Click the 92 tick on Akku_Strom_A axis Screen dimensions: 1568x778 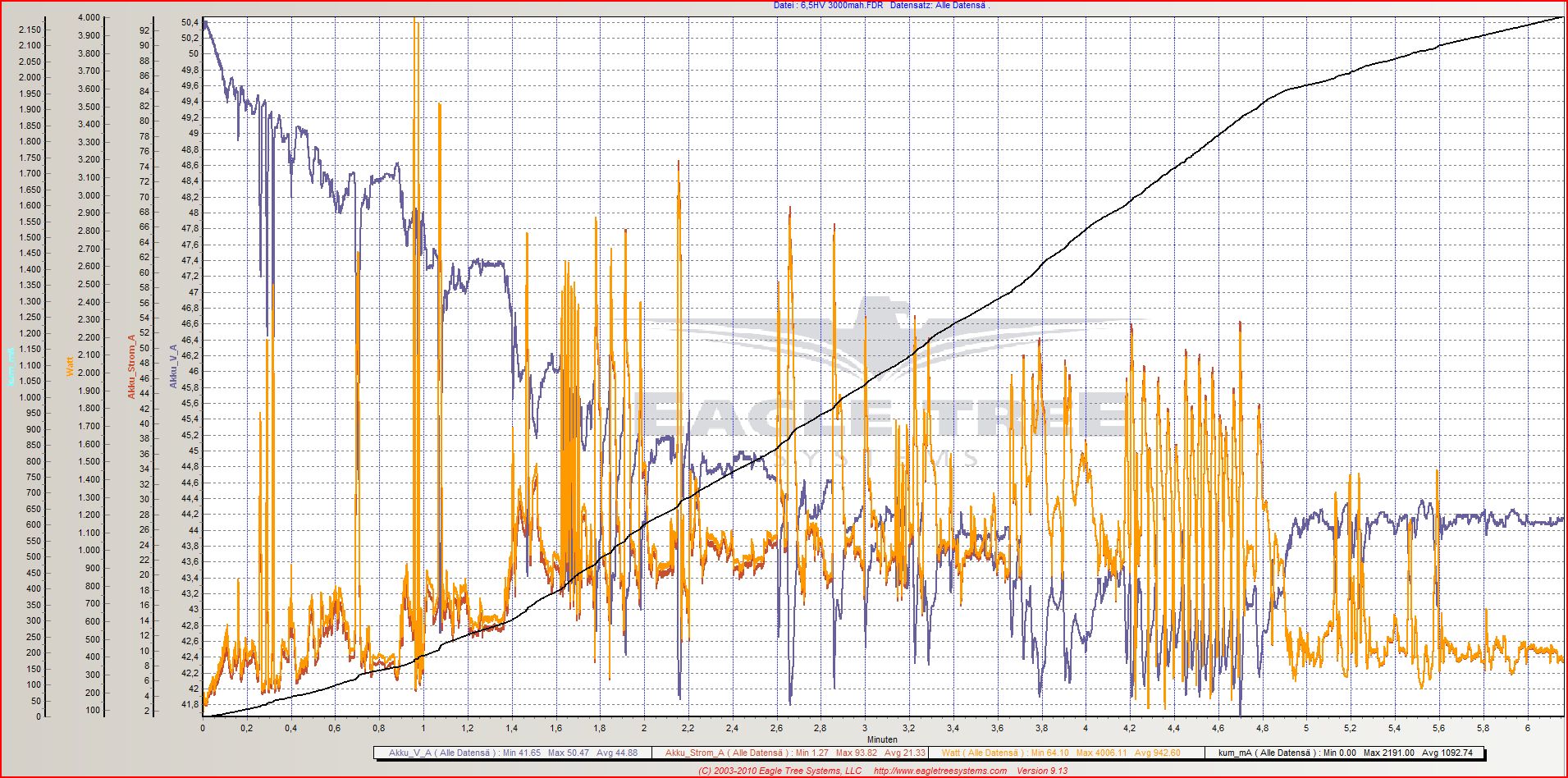point(144,30)
